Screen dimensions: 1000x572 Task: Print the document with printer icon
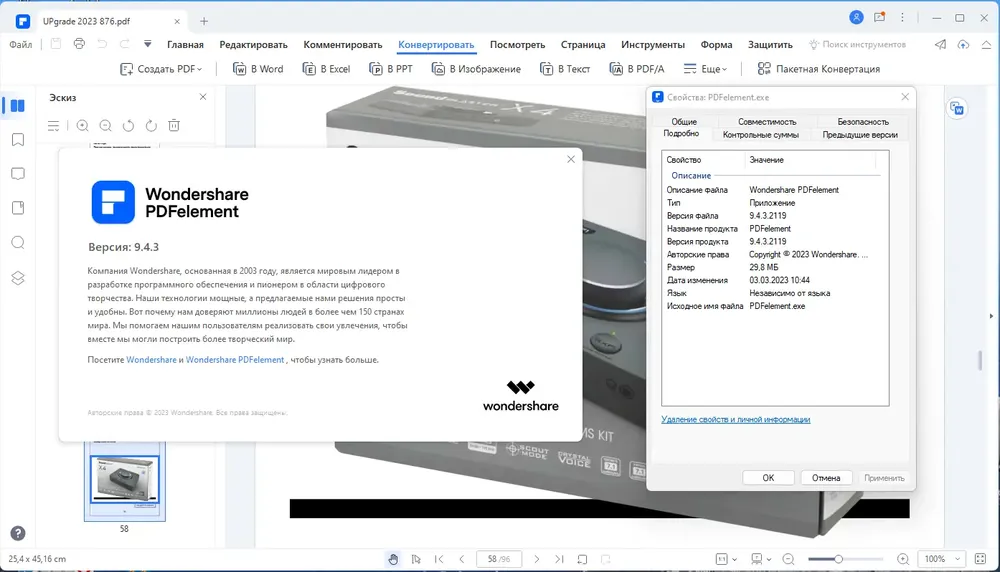click(79, 44)
